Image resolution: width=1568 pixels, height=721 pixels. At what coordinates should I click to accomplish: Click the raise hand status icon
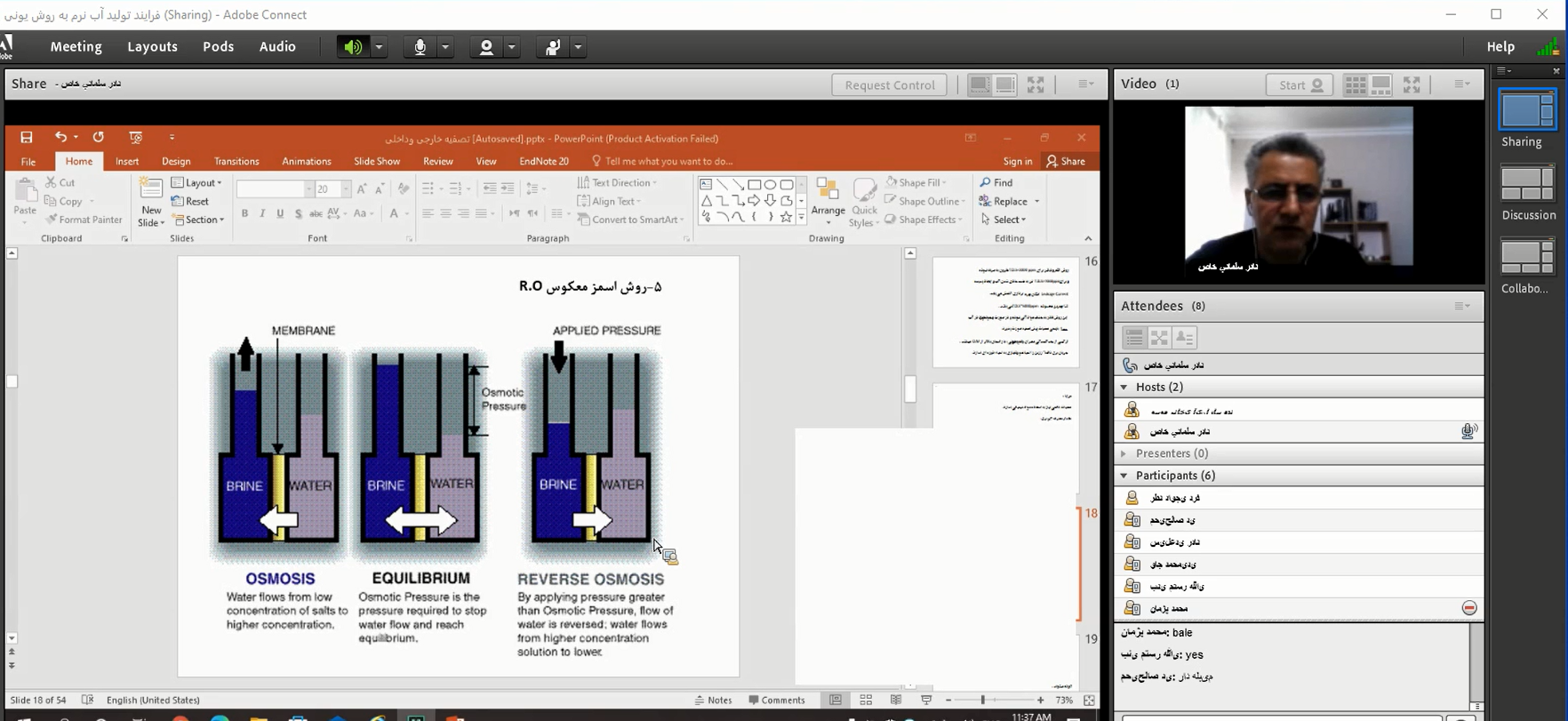point(552,47)
